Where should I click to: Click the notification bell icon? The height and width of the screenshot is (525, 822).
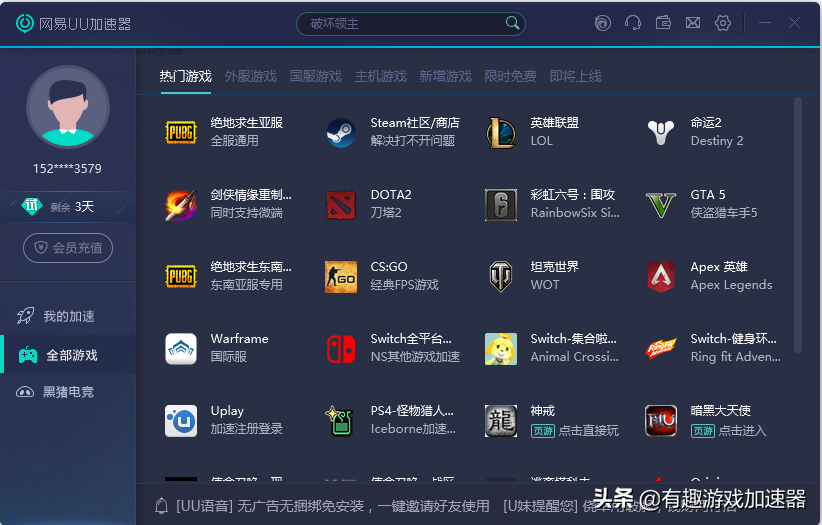coord(161,506)
